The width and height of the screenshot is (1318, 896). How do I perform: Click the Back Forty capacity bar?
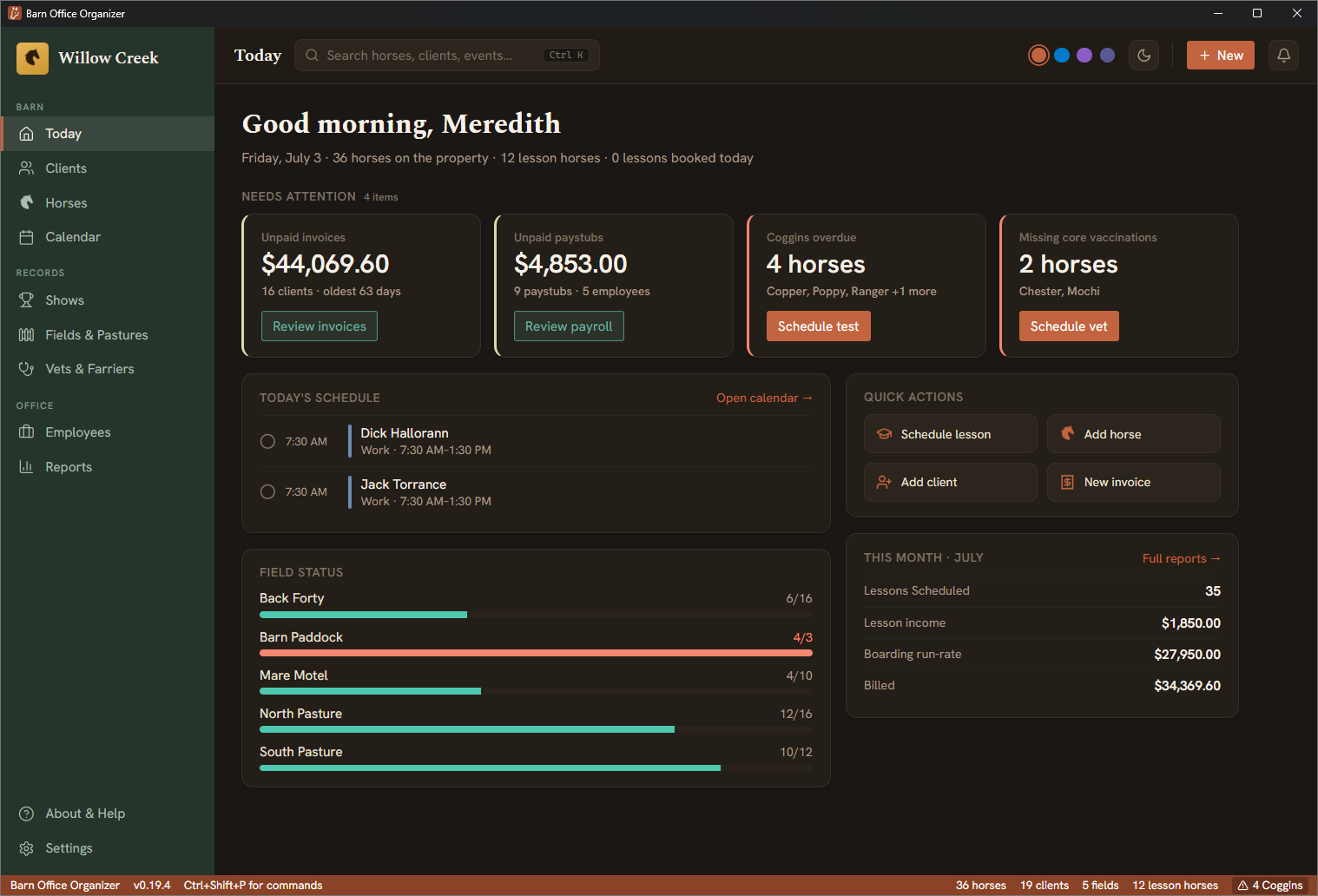coord(536,615)
